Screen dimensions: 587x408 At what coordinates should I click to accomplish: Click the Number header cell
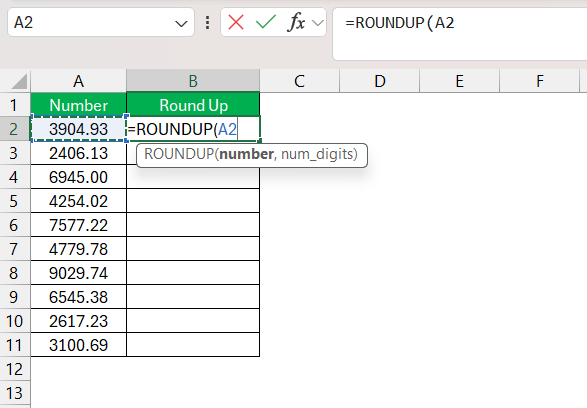[x=79, y=105]
